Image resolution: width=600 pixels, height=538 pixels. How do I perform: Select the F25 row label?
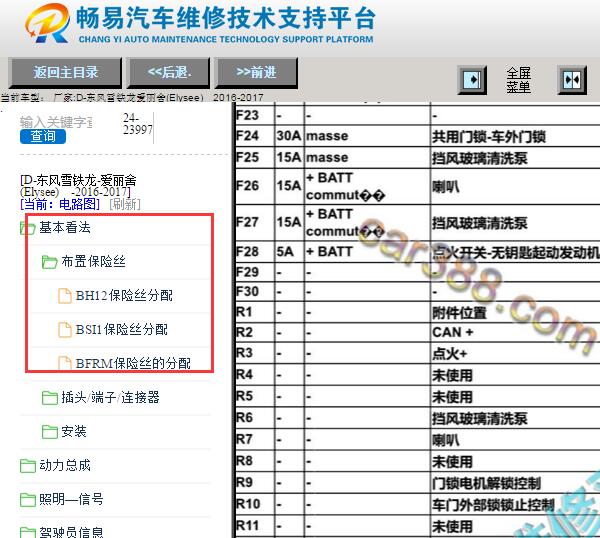tap(247, 157)
